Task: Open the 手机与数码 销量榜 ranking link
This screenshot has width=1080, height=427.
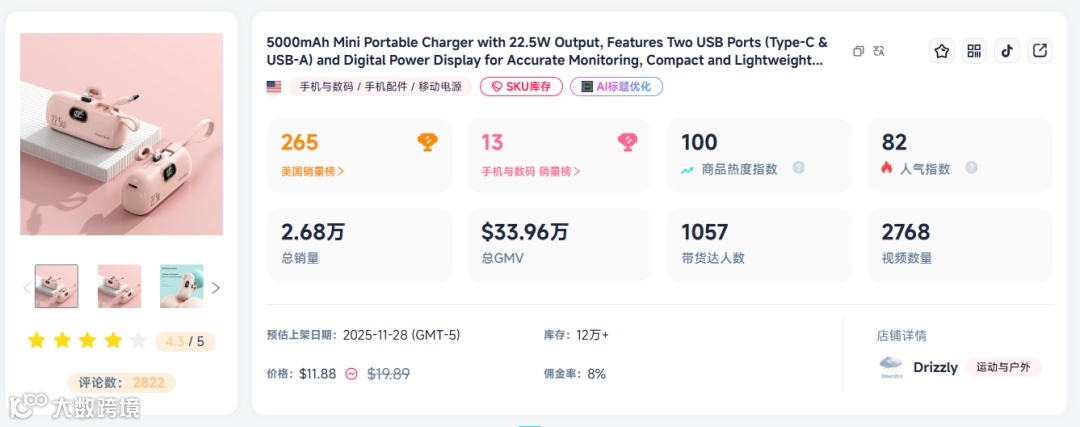Action: point(531,171)
